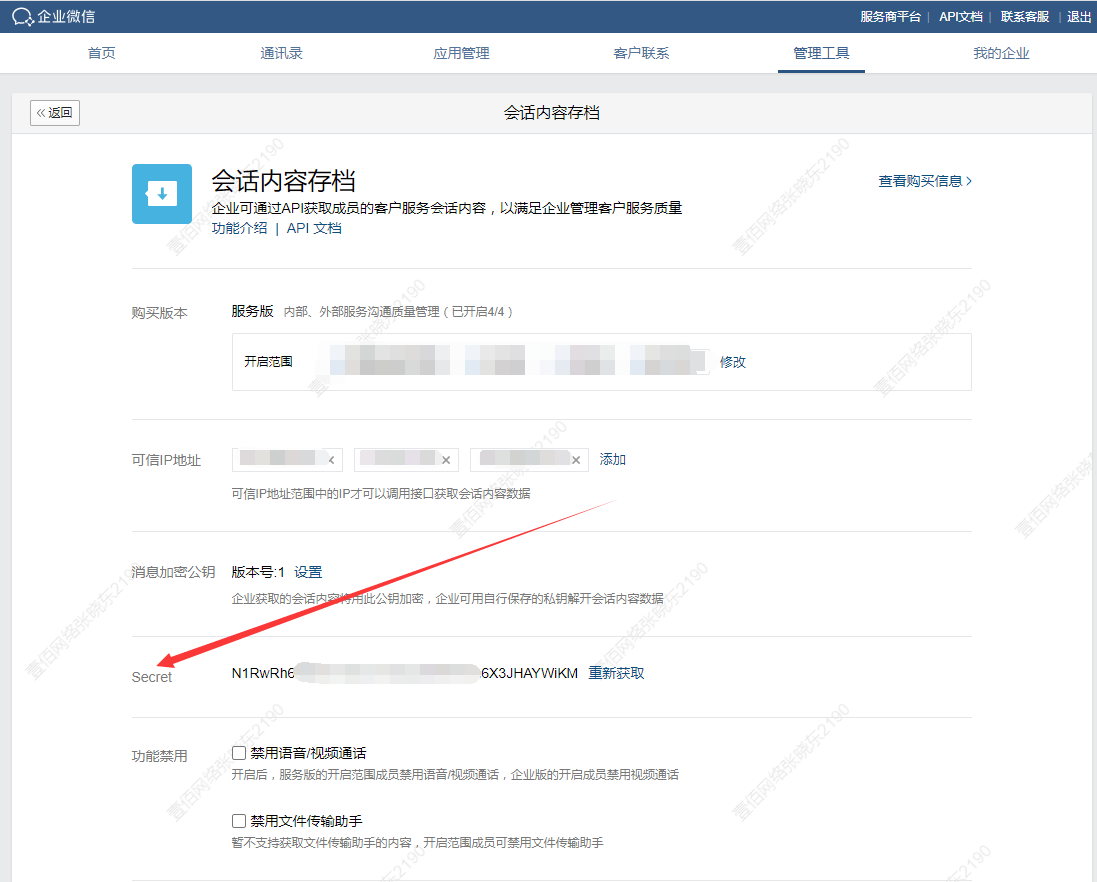Go to 我的企业 tab

[1001, 53]
